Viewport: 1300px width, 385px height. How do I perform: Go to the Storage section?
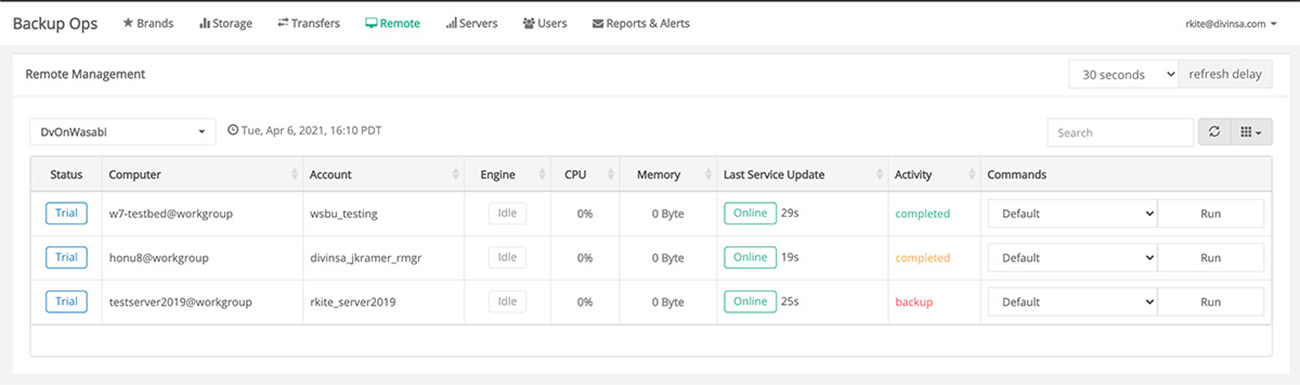point(225,23)
